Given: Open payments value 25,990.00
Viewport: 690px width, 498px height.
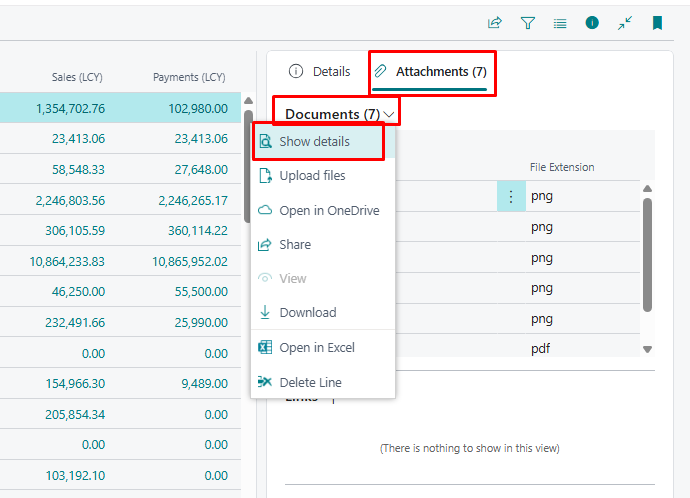Looking at the screenshot, I should [x=201, y=322].
